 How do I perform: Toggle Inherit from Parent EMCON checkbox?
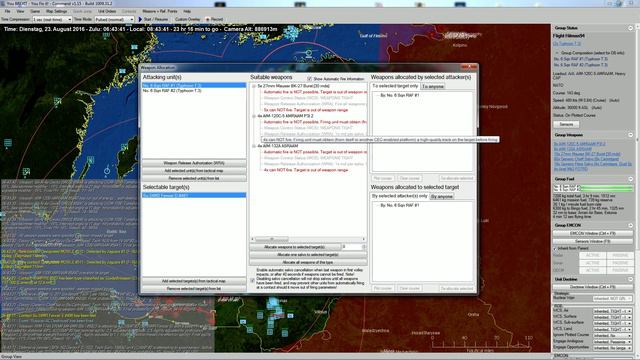(x=555, y=248)
